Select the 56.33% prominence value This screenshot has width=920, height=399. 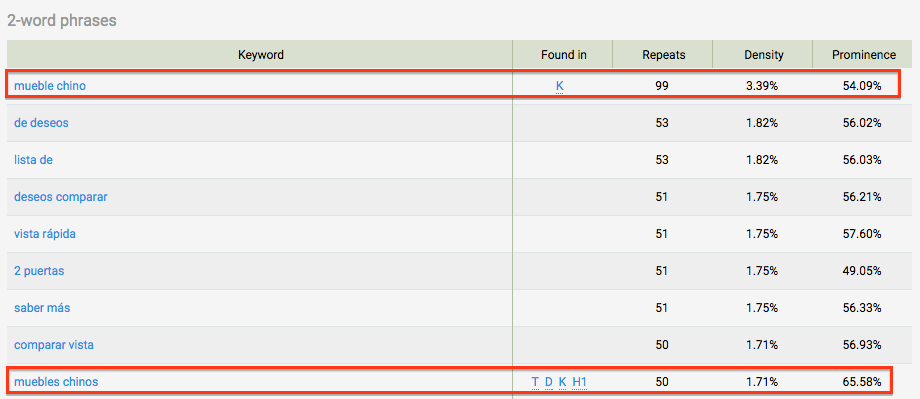[x=862, y=308]
